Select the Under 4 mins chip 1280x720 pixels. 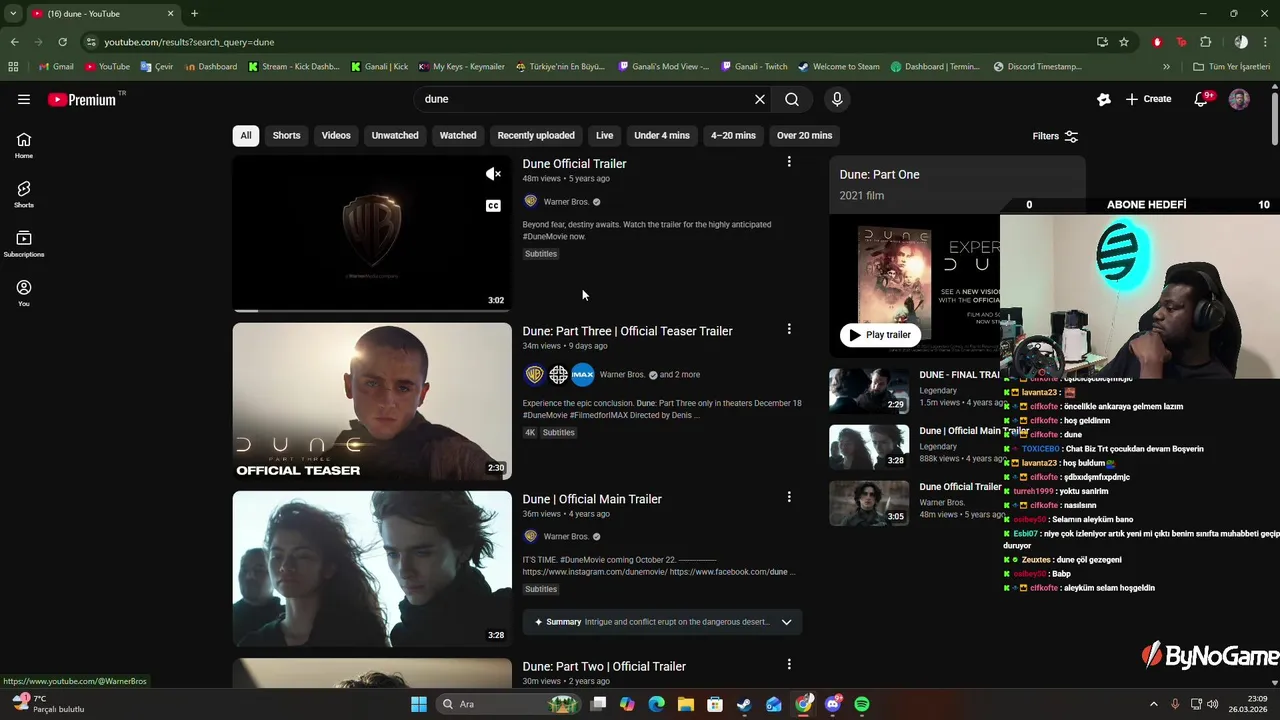(x=662, y=135)
